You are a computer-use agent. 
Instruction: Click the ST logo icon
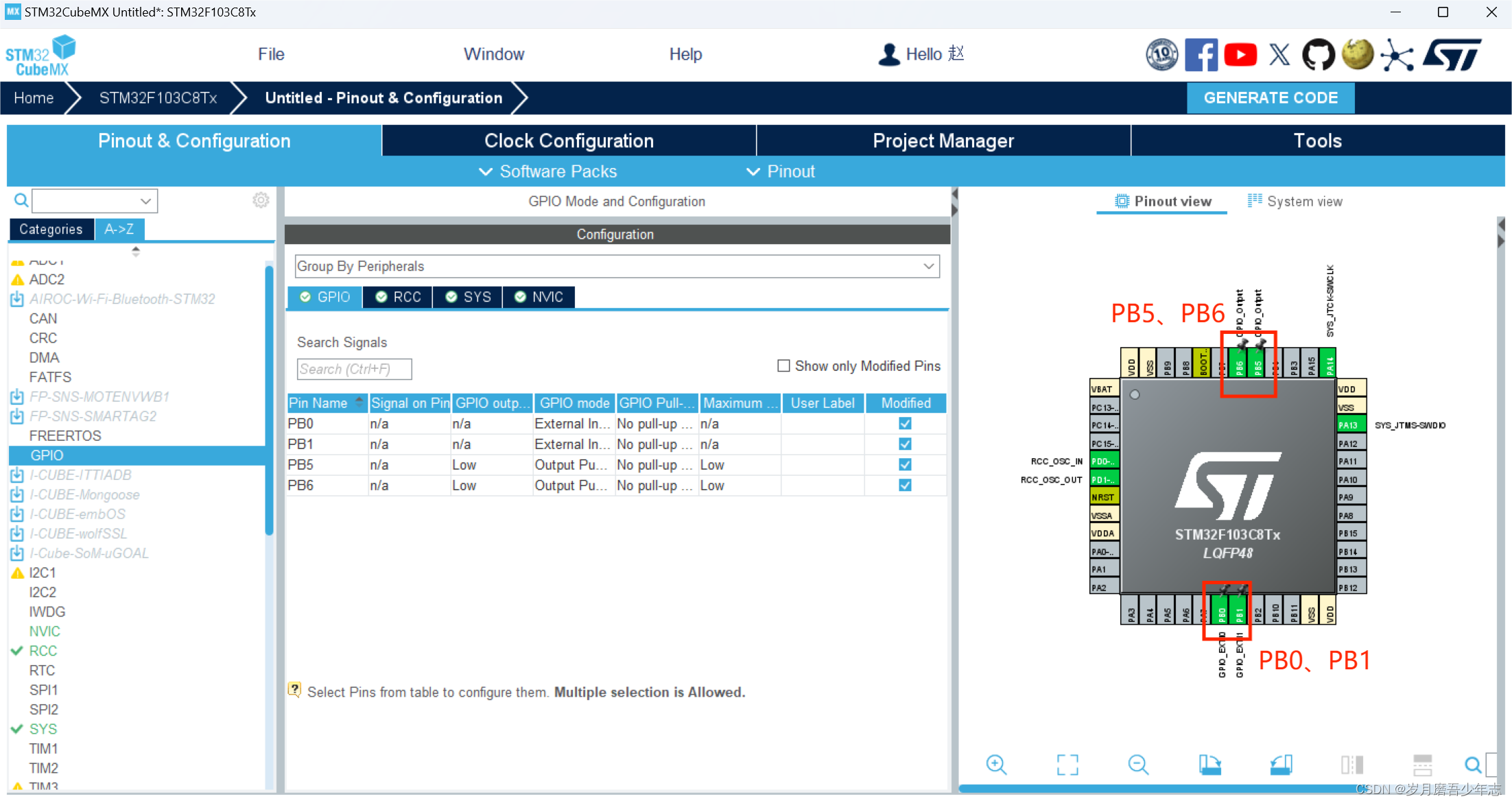point(1452,55)
